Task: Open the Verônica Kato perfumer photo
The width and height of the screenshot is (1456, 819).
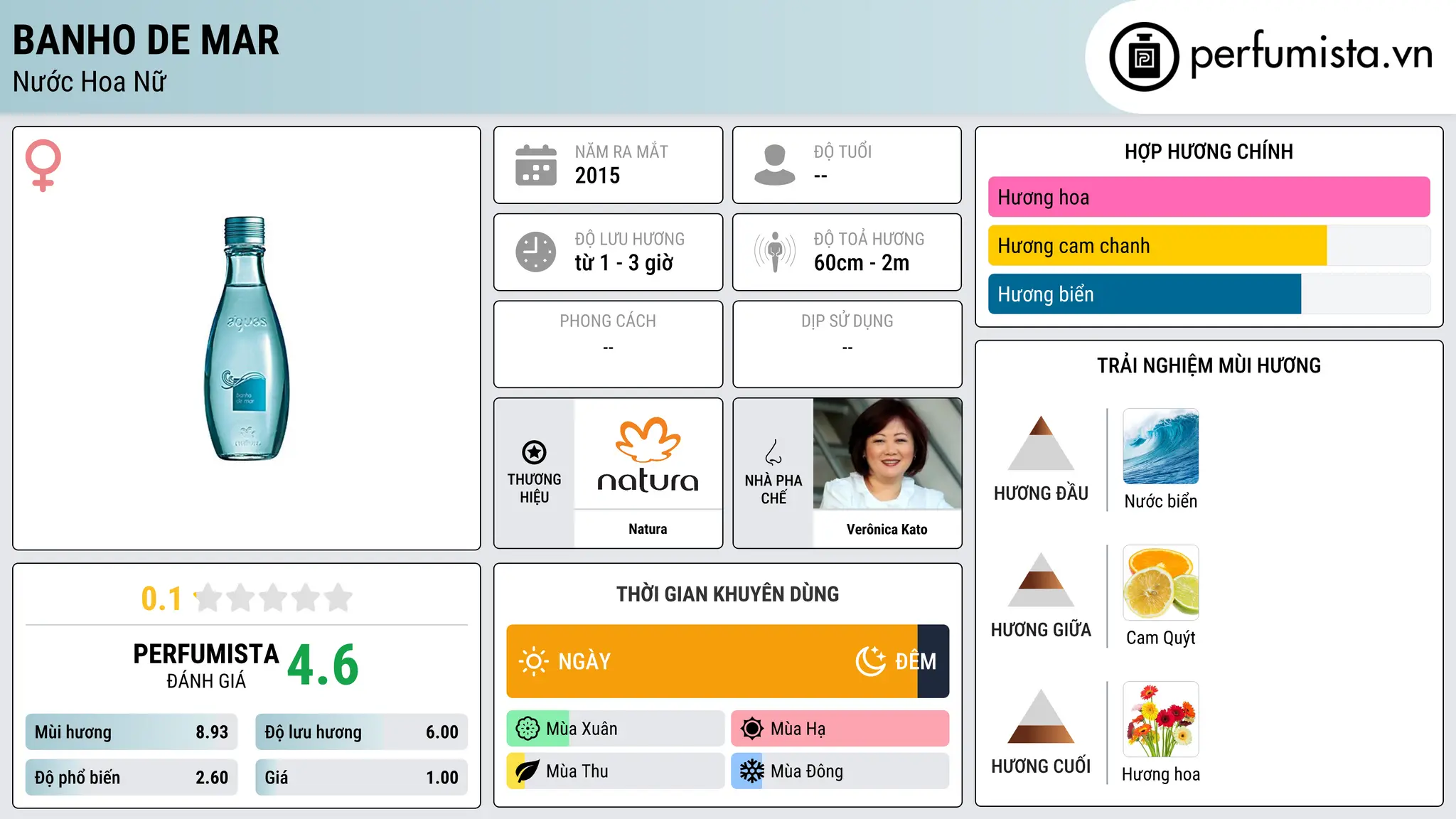Action: tap(887, 454)
